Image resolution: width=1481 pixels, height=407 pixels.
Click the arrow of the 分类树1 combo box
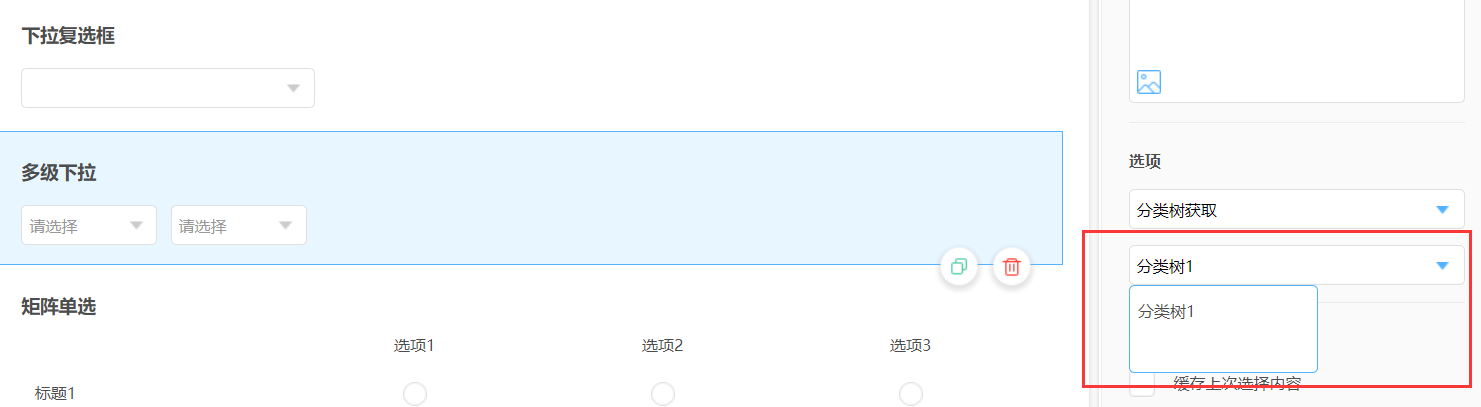pyautogui.click(x=1442, y=266)
